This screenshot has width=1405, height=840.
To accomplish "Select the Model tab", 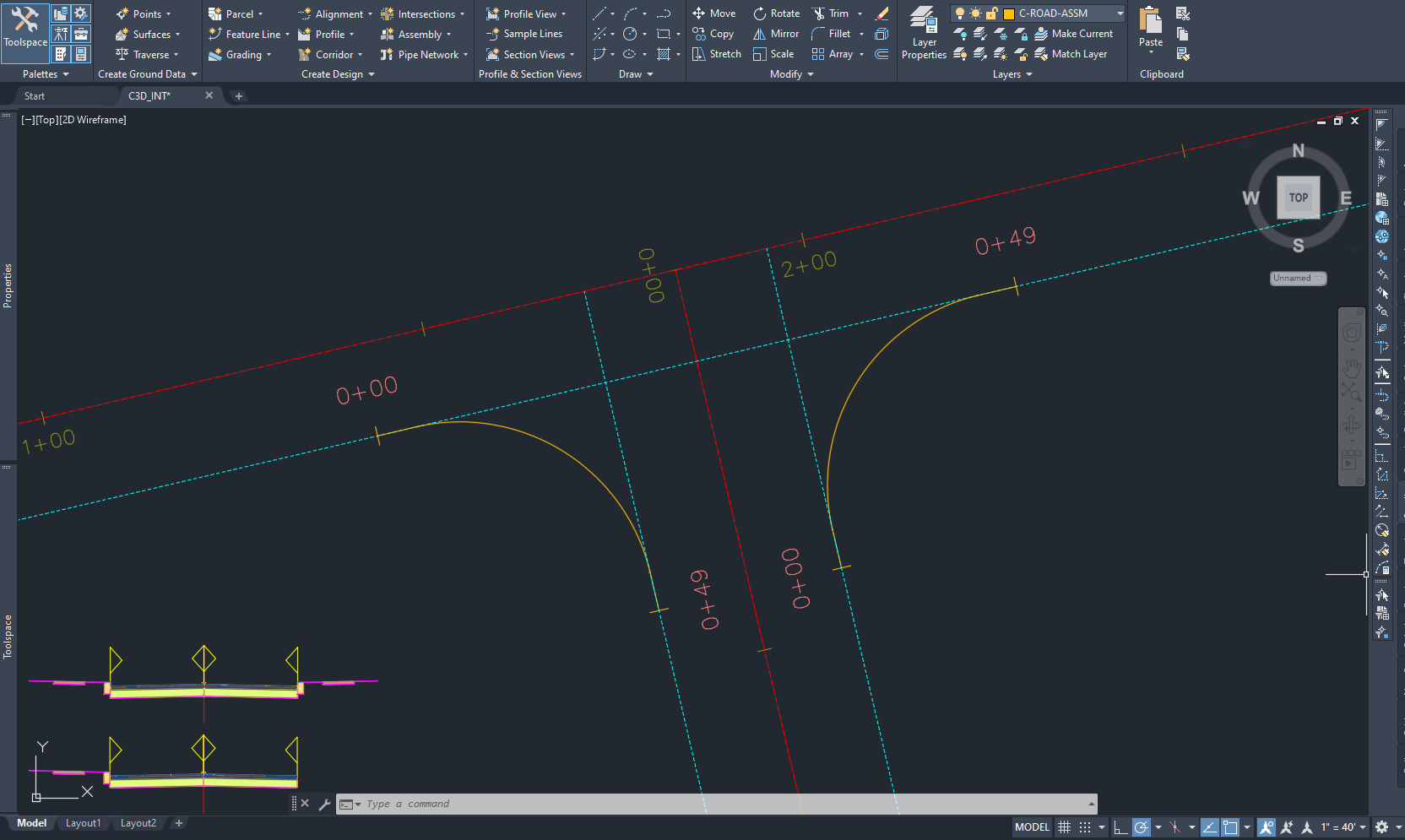I will (x=32, y=823).
